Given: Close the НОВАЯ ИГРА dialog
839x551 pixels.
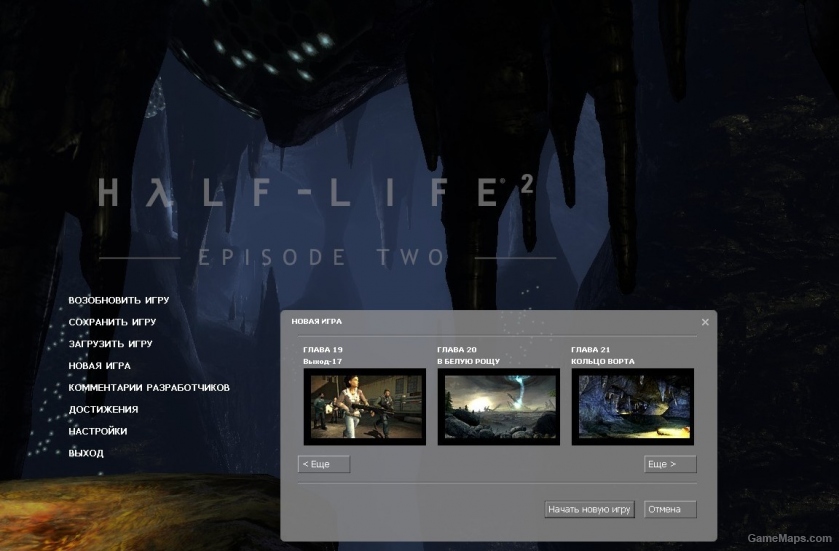Looking at the screenshot, I should click(x=705, y=322).
